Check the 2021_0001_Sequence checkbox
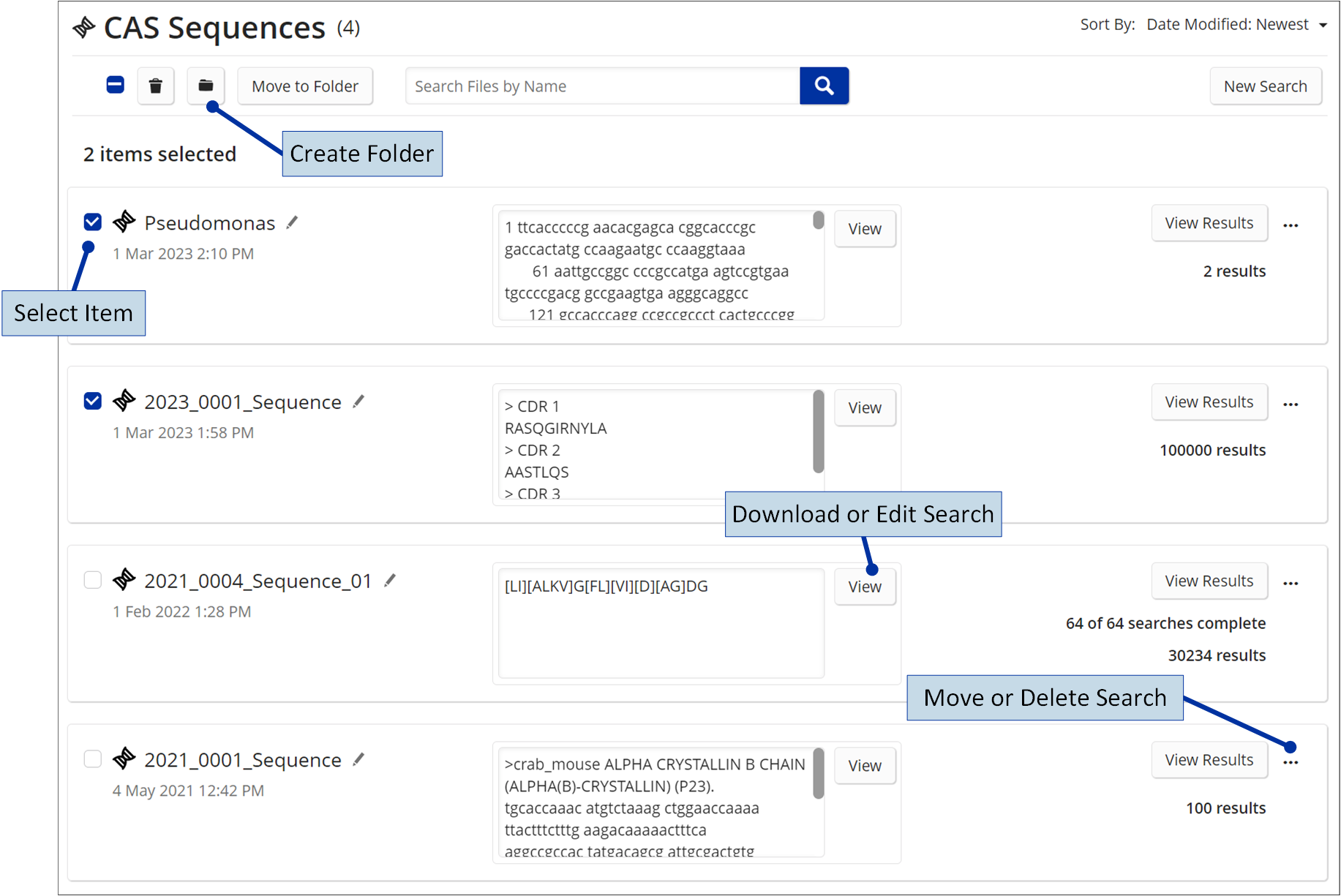 click(x=93, y=759)
